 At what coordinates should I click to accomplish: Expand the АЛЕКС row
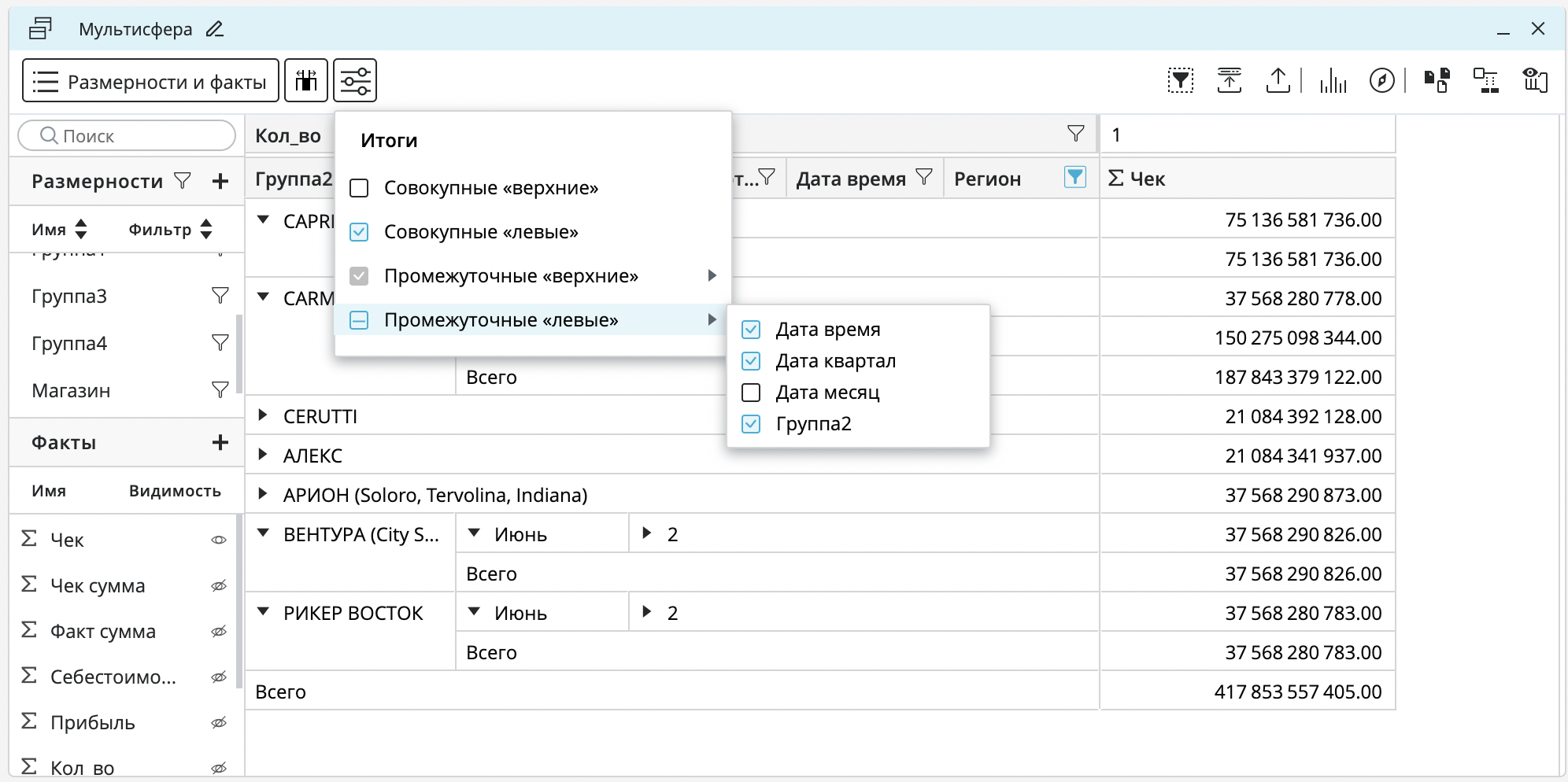(263, 455)
